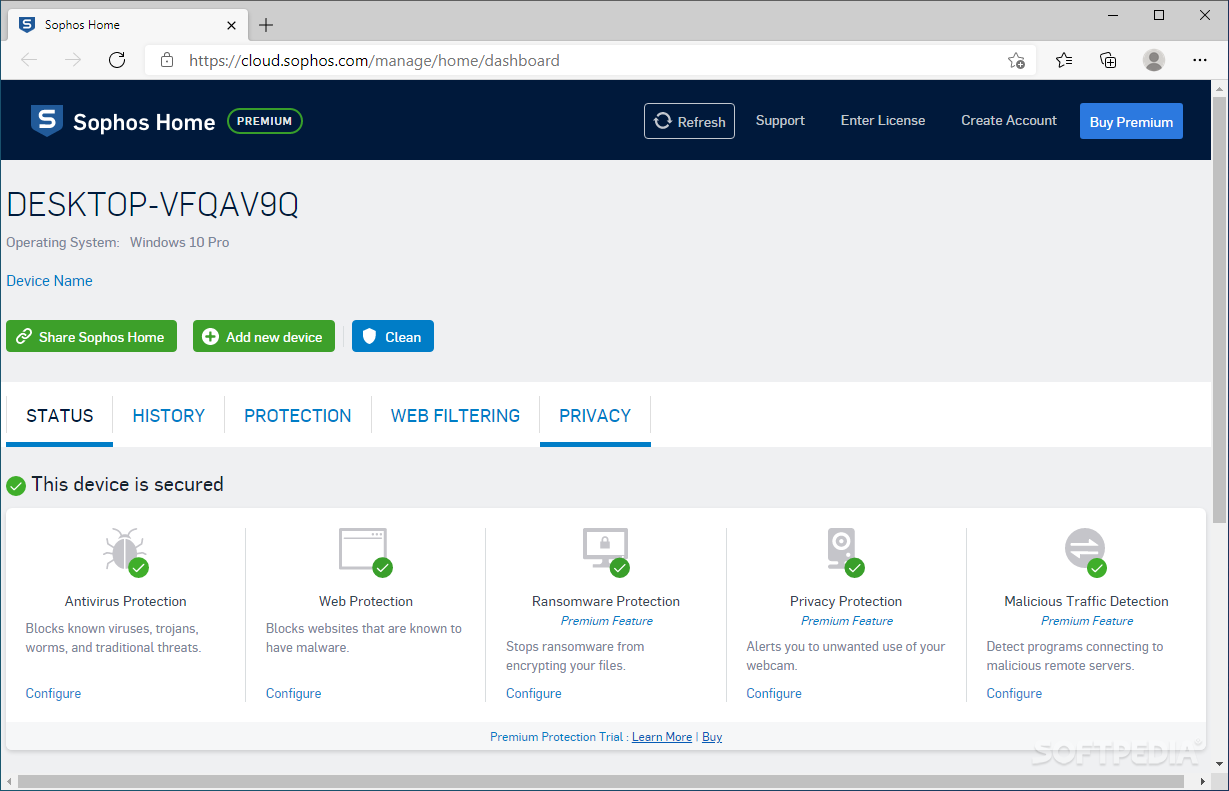The height and width of the screenshot is (791, 1229).
Task: Click Premium Feature label under Malicious Traffic Detection
Action: click(1086, 621)
